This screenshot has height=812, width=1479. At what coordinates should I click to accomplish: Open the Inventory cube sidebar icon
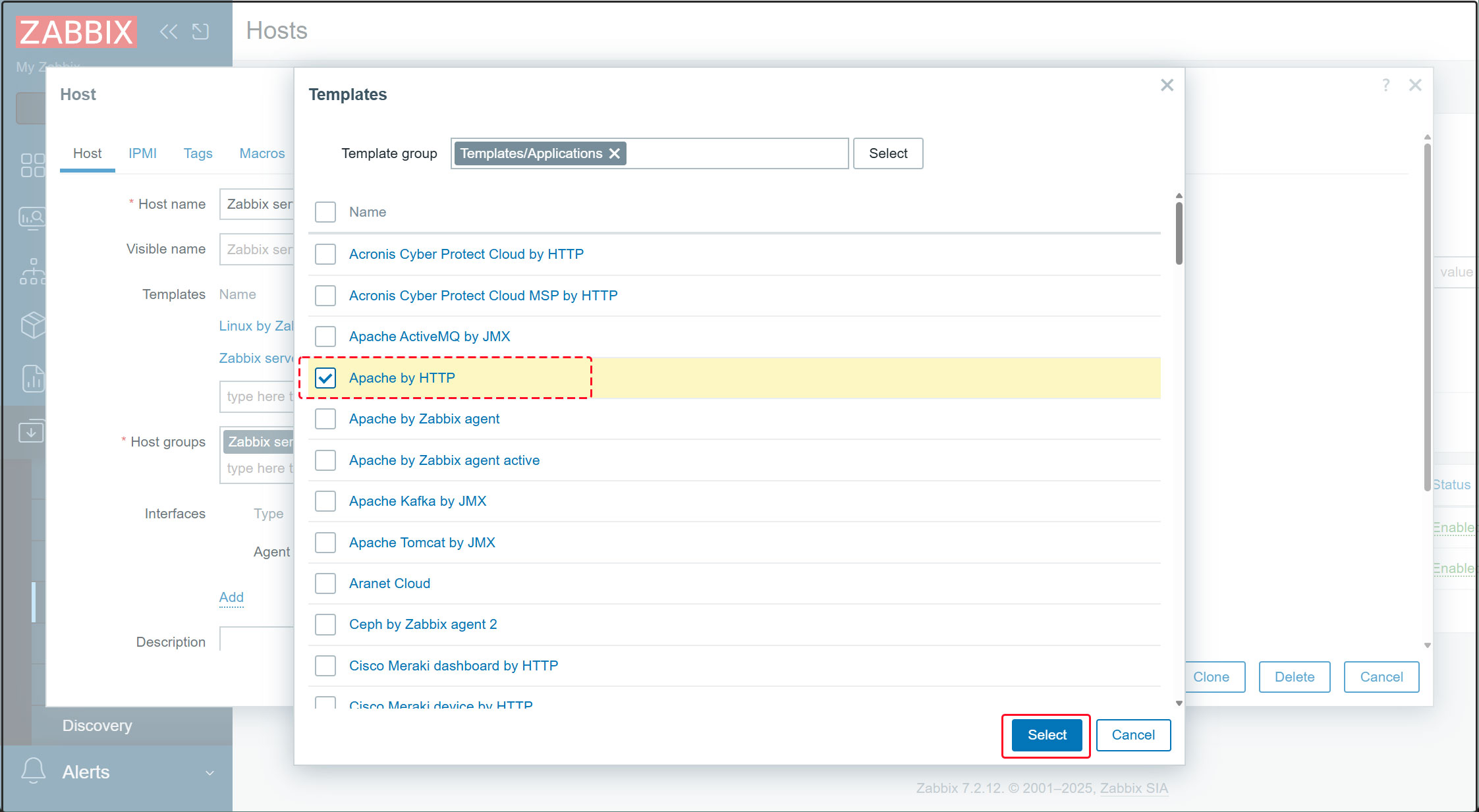(x=32, y=325)
